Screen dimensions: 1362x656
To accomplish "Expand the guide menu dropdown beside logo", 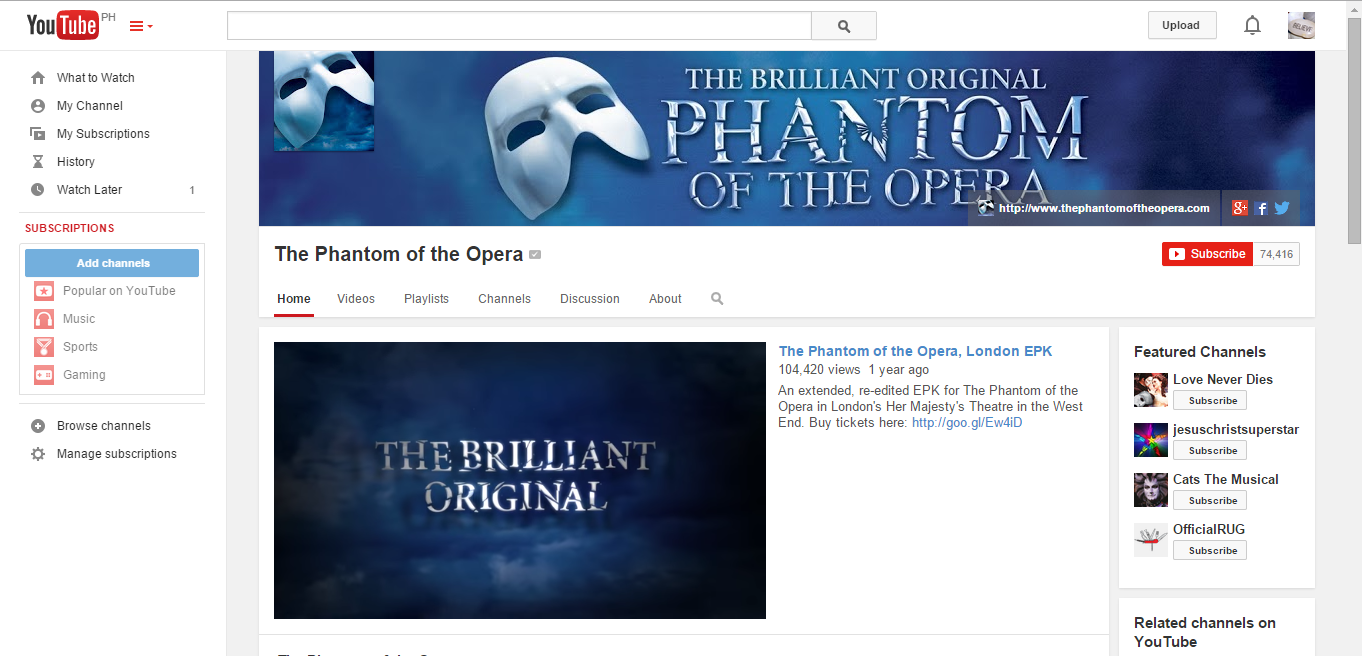I will 141,26.
